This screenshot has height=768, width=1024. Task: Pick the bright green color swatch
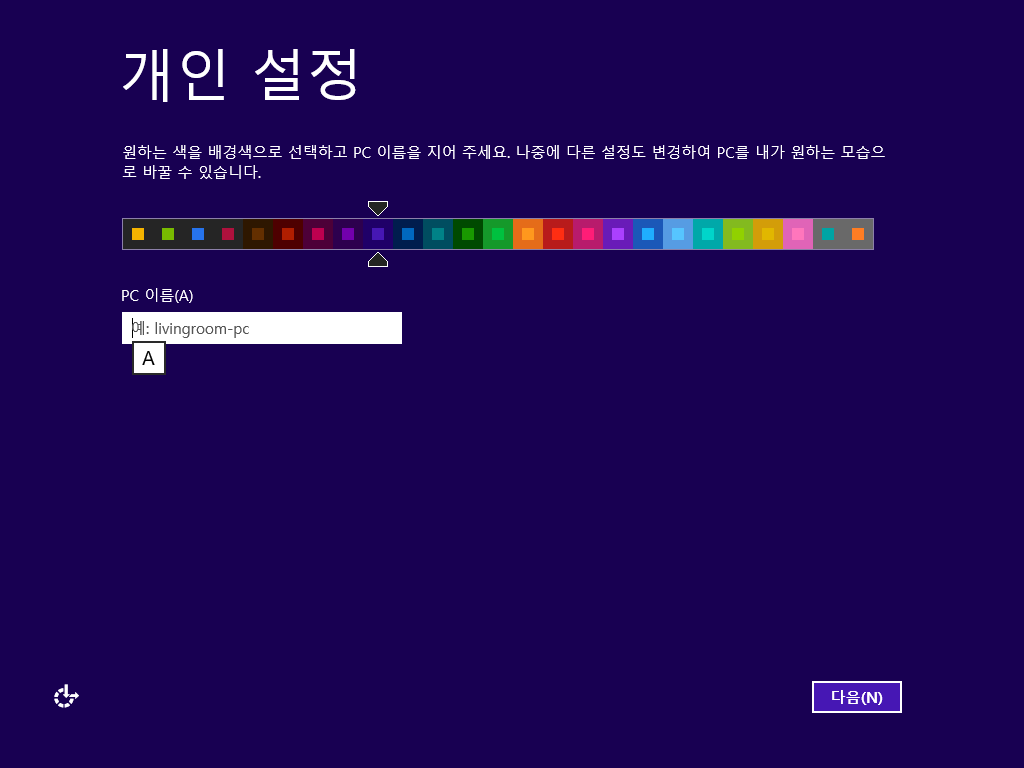click(498, 234)
